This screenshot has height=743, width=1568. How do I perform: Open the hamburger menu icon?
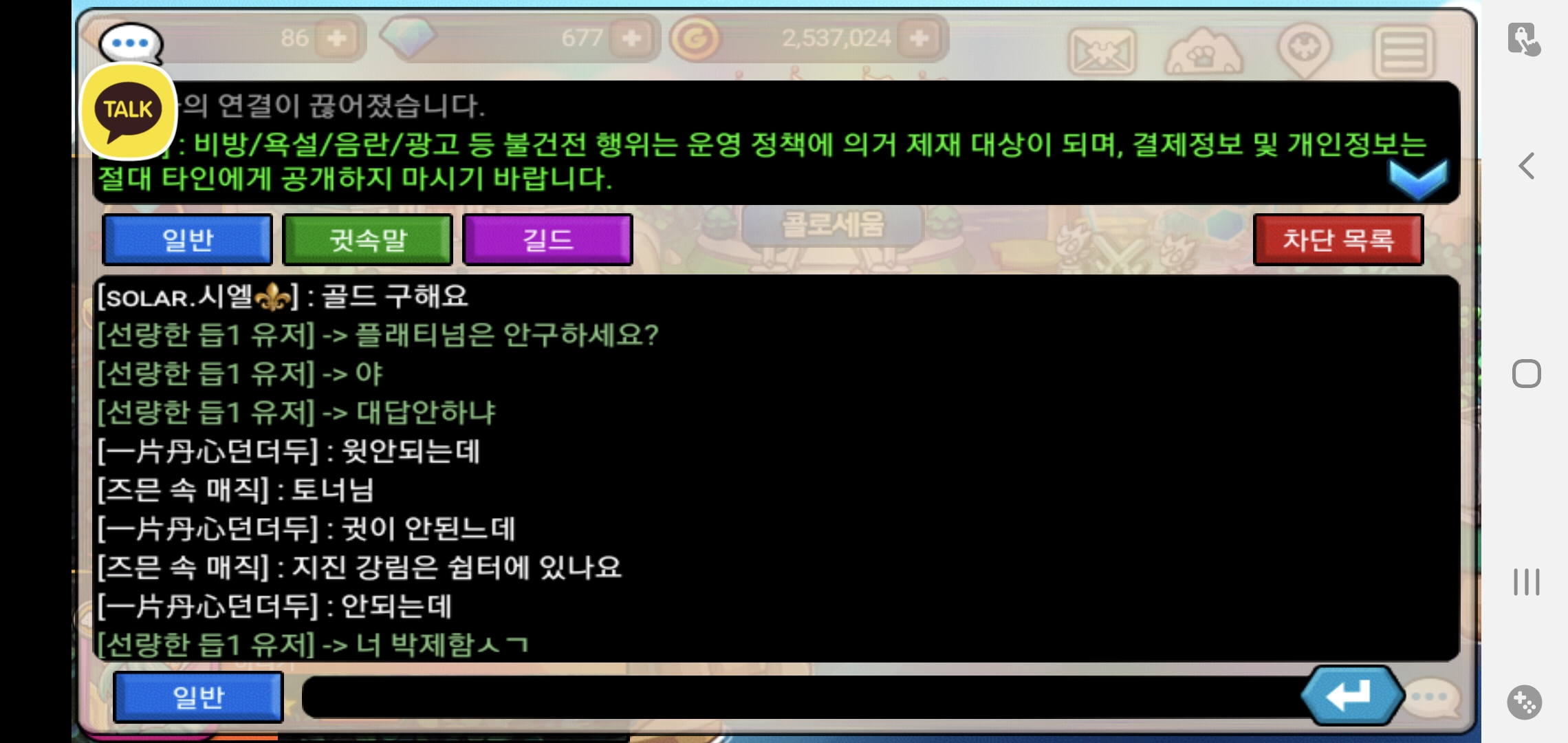coord(1404,52)
